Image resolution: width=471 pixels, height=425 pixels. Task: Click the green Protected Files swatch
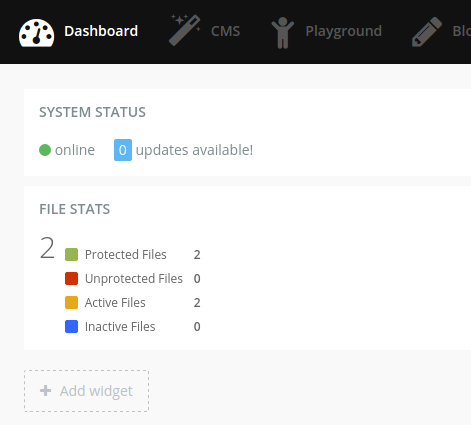[x=71, y=254]
